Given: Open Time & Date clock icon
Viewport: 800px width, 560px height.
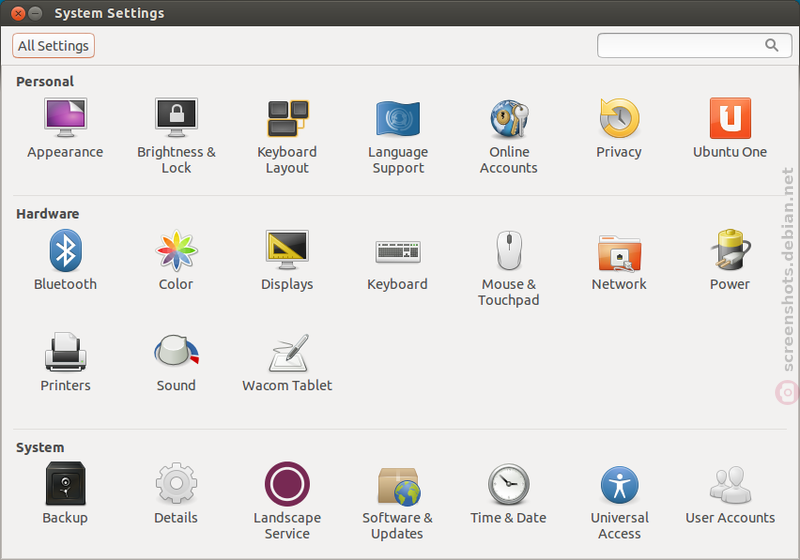Looking at the screenshot, I should [509, 483].
